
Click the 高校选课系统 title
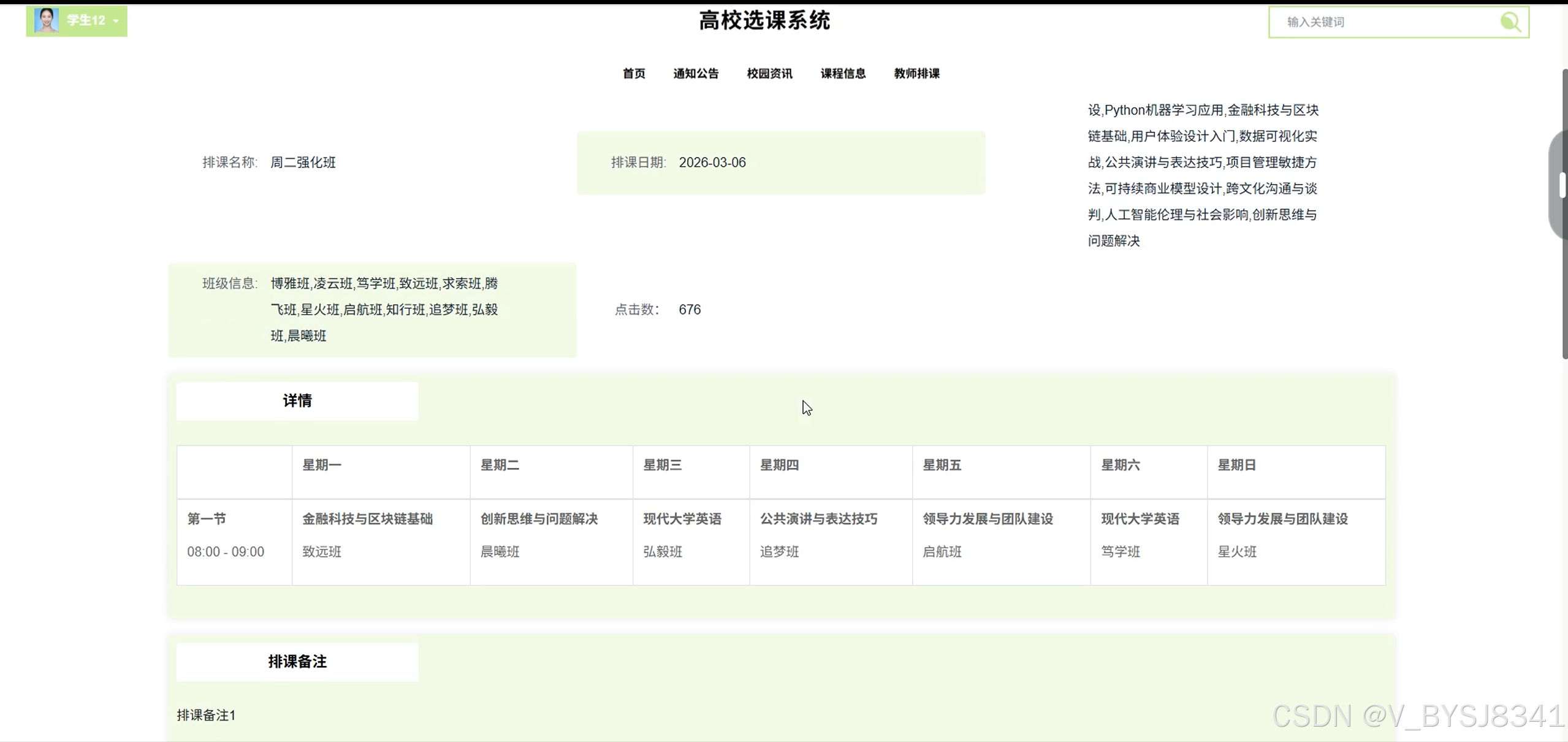(764, 21)
